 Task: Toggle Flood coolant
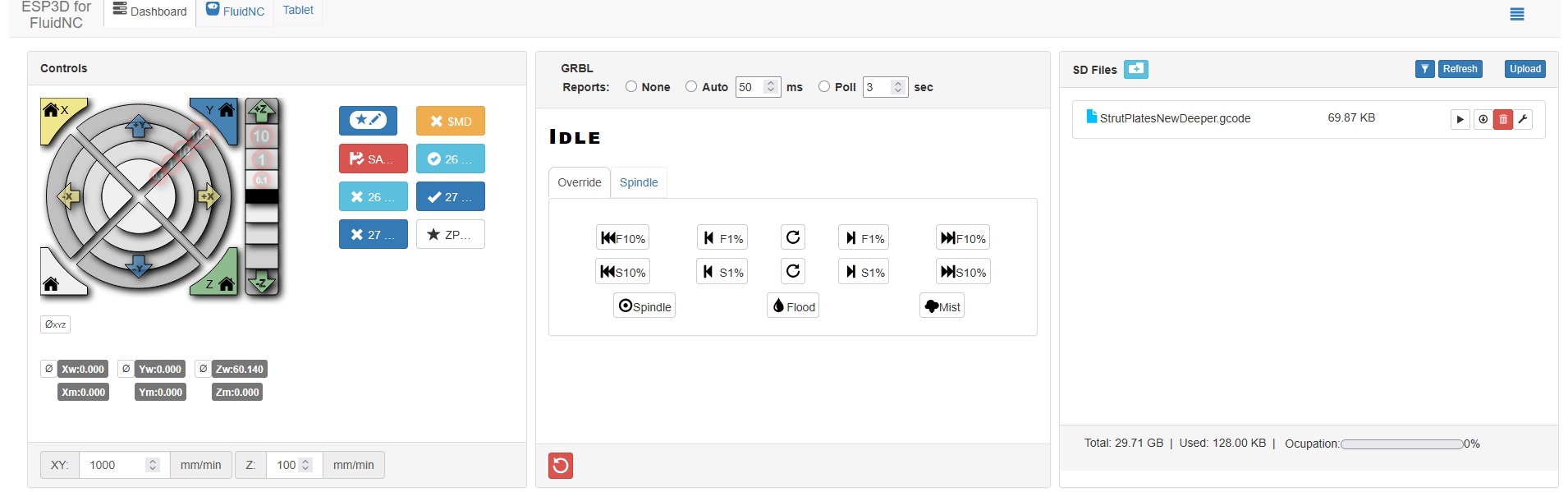794,306
